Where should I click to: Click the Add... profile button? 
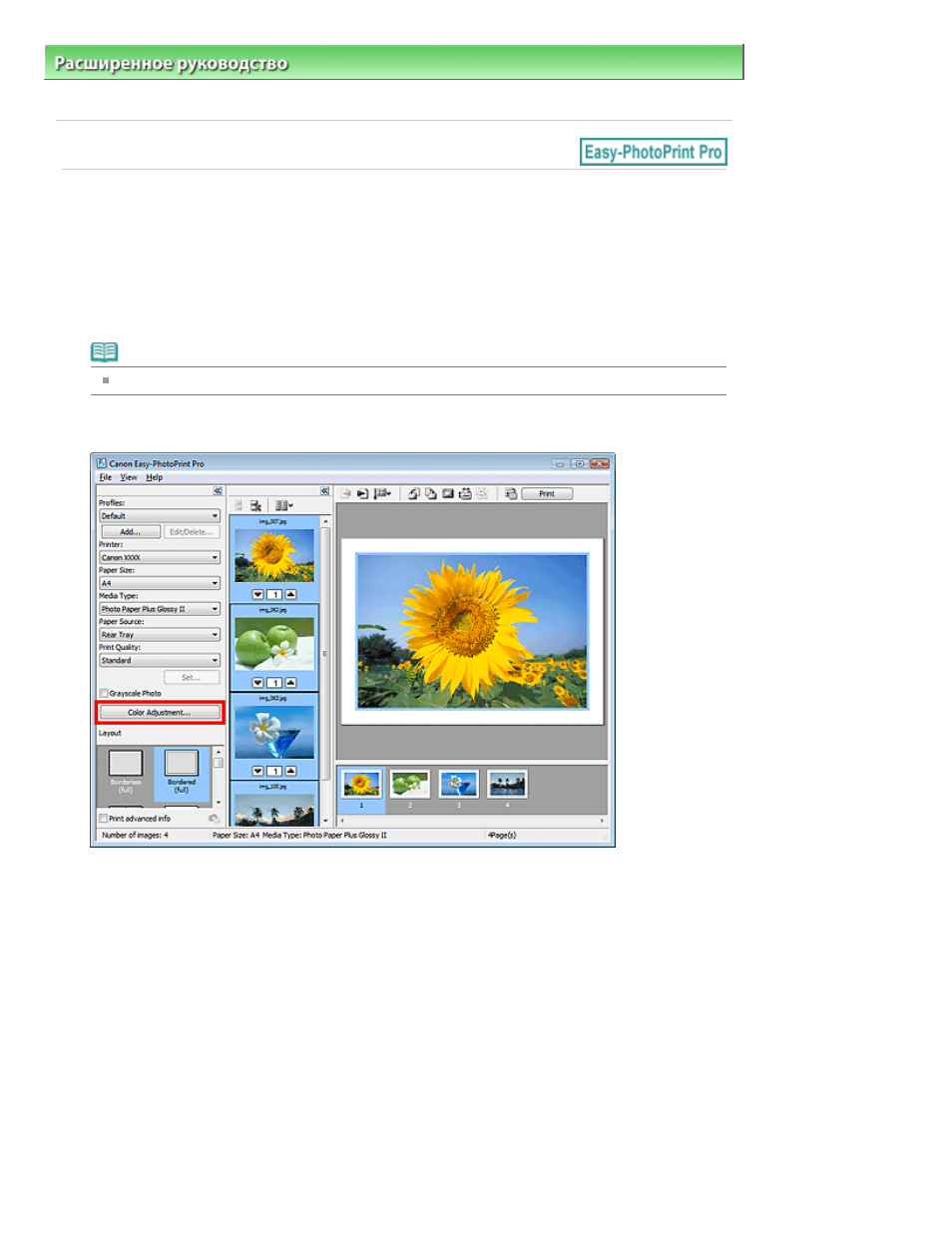coord(131,532)
